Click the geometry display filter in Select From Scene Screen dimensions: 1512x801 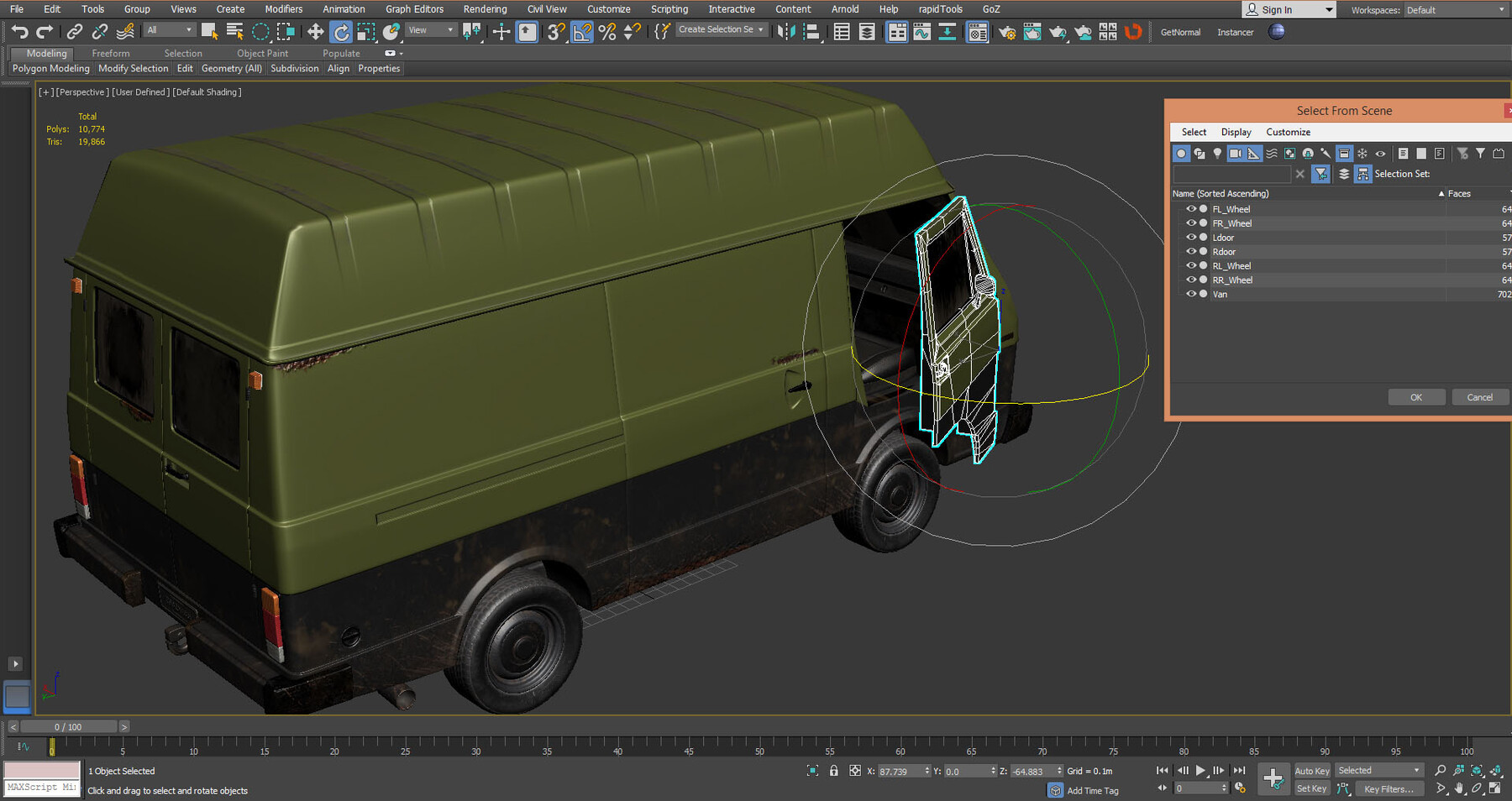[x=1181, y=154]
